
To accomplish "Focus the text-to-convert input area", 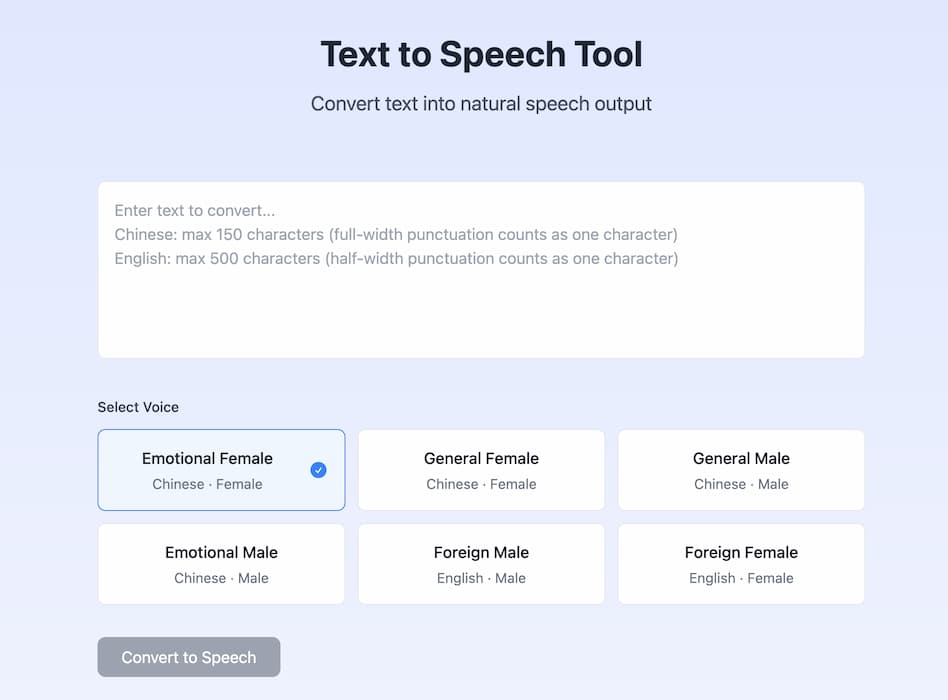I will [481, 310].
